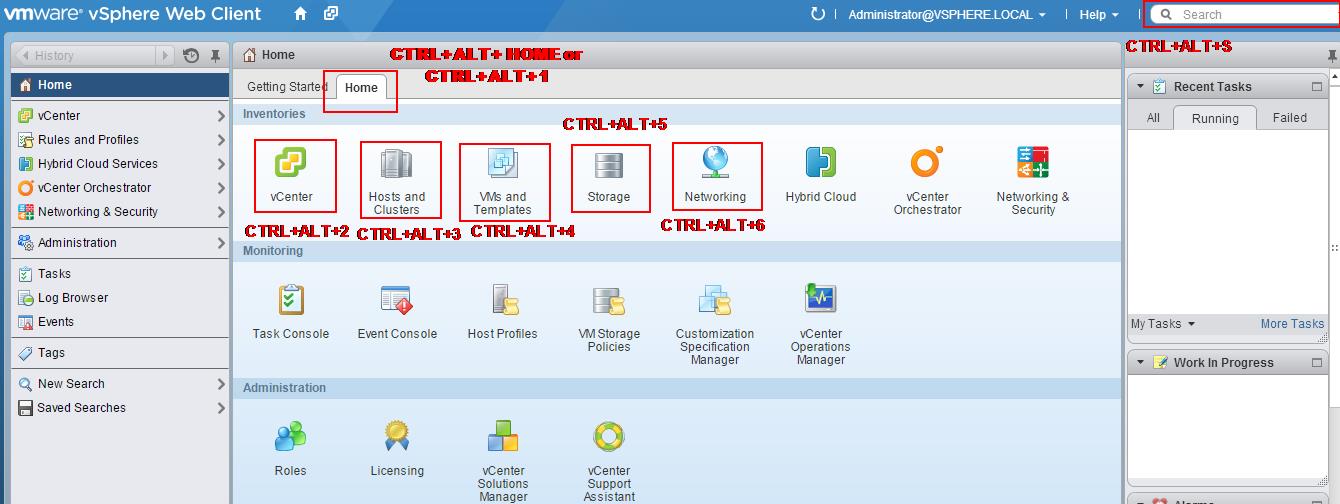Viewport: 1340px width, 504px height.
Task: Expand New Search chevron in navigator
Action: tap(221, 384)
